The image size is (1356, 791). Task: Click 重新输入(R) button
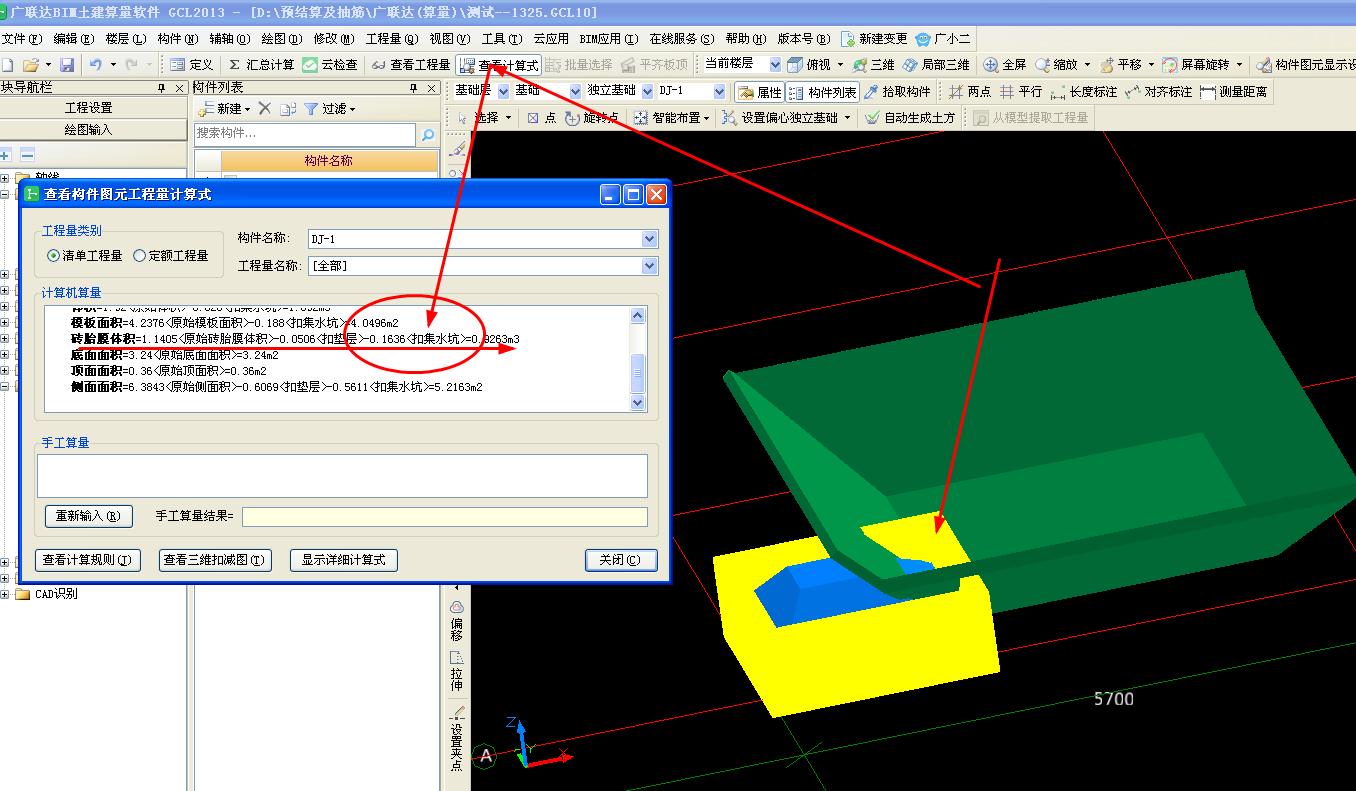tap(88, 516)
